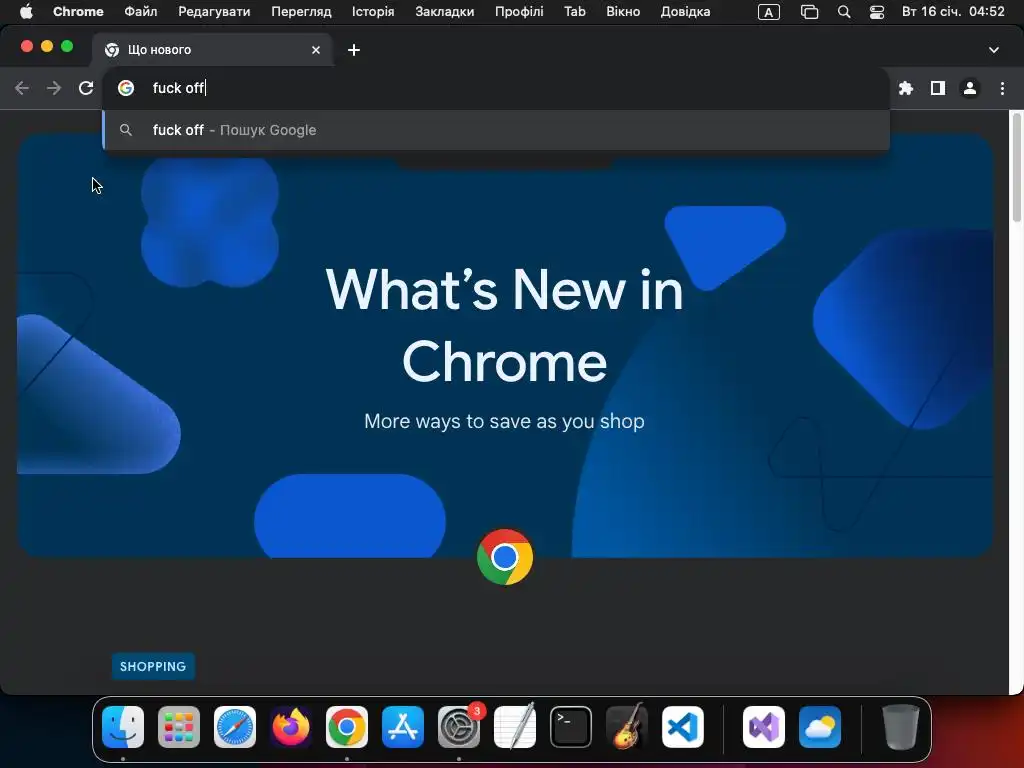Open the Weather app from the Dock

pos(820,727)
